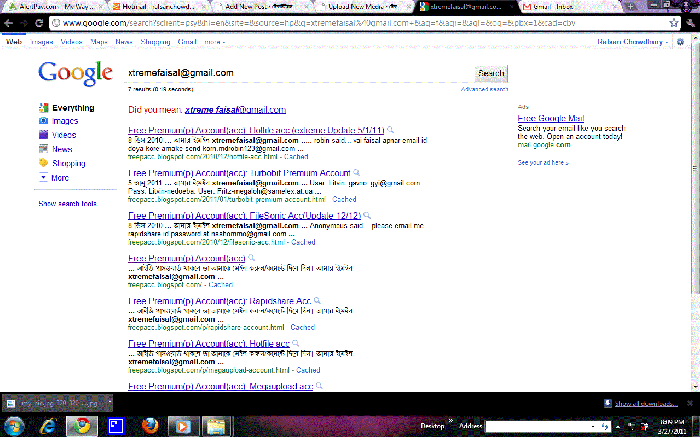This screenshot has height=437, width=700.
Task: Open a new tab with plus button
Action: (630, 6)
